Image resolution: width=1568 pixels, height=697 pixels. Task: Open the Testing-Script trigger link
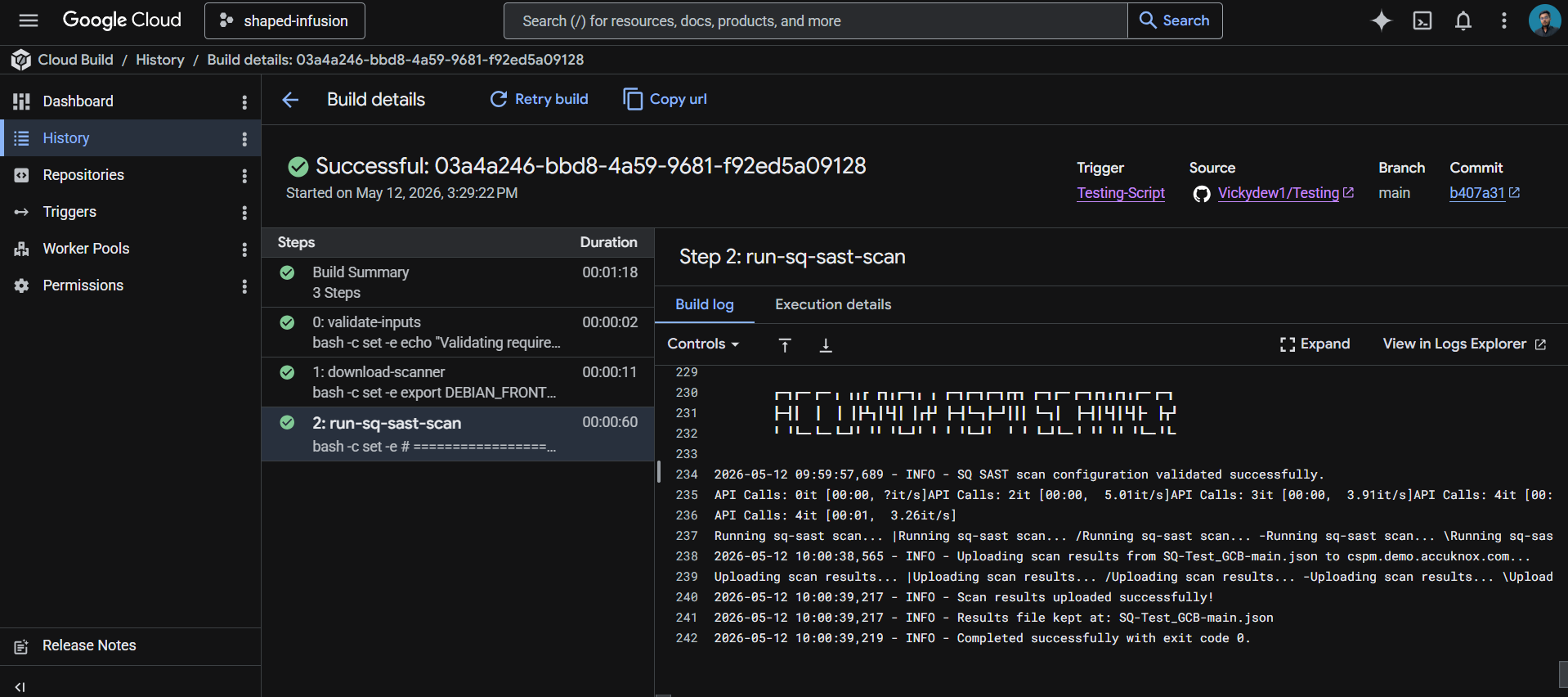[1121, 193]
